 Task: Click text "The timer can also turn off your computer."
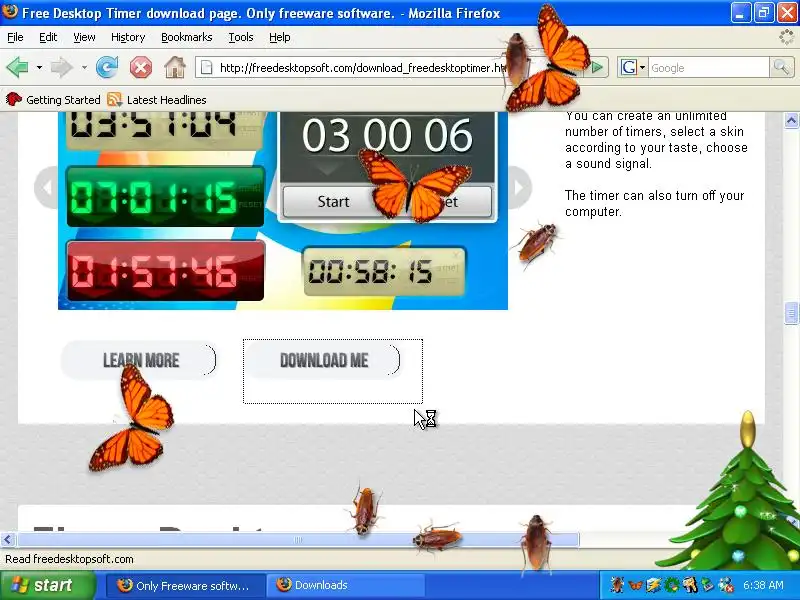655,204
